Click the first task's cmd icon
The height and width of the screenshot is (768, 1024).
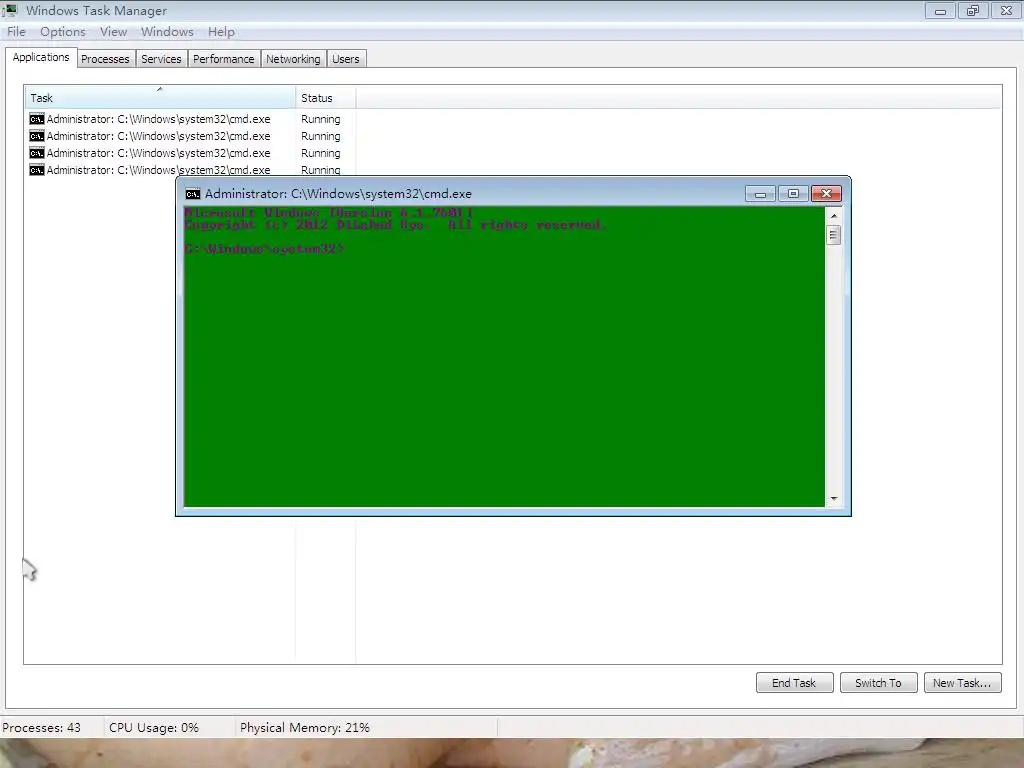click(37, 119)
